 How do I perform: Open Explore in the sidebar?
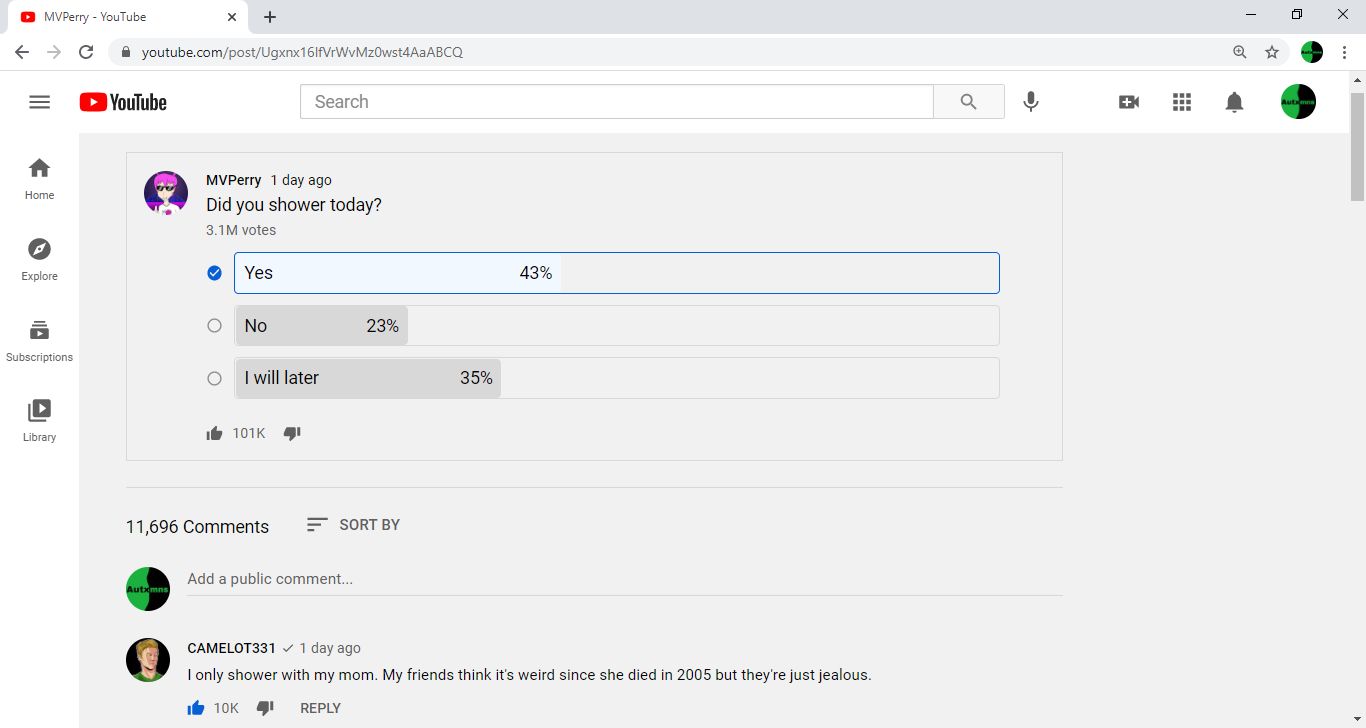[39, 259]
